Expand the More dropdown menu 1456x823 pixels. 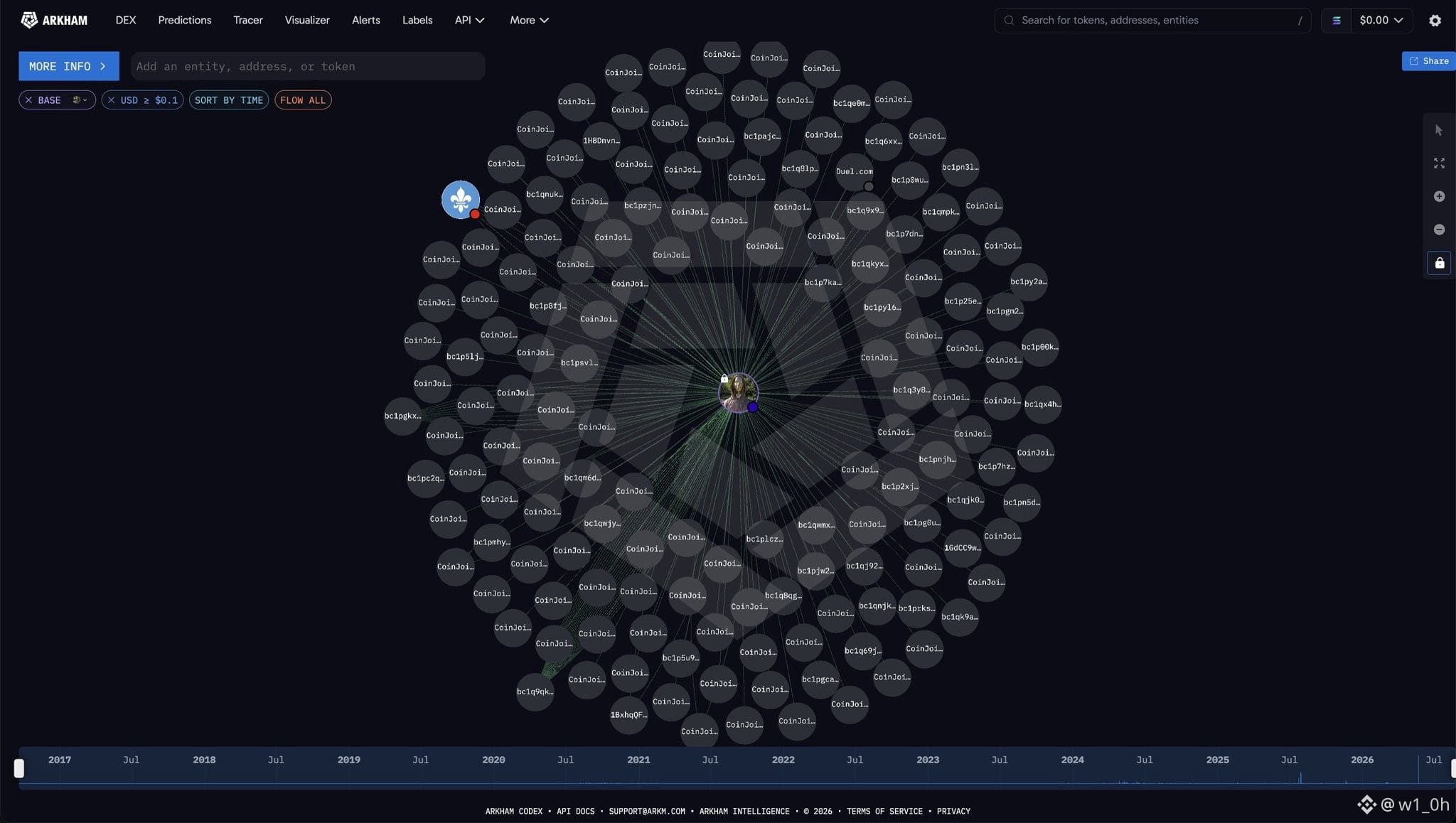[529, 20]
